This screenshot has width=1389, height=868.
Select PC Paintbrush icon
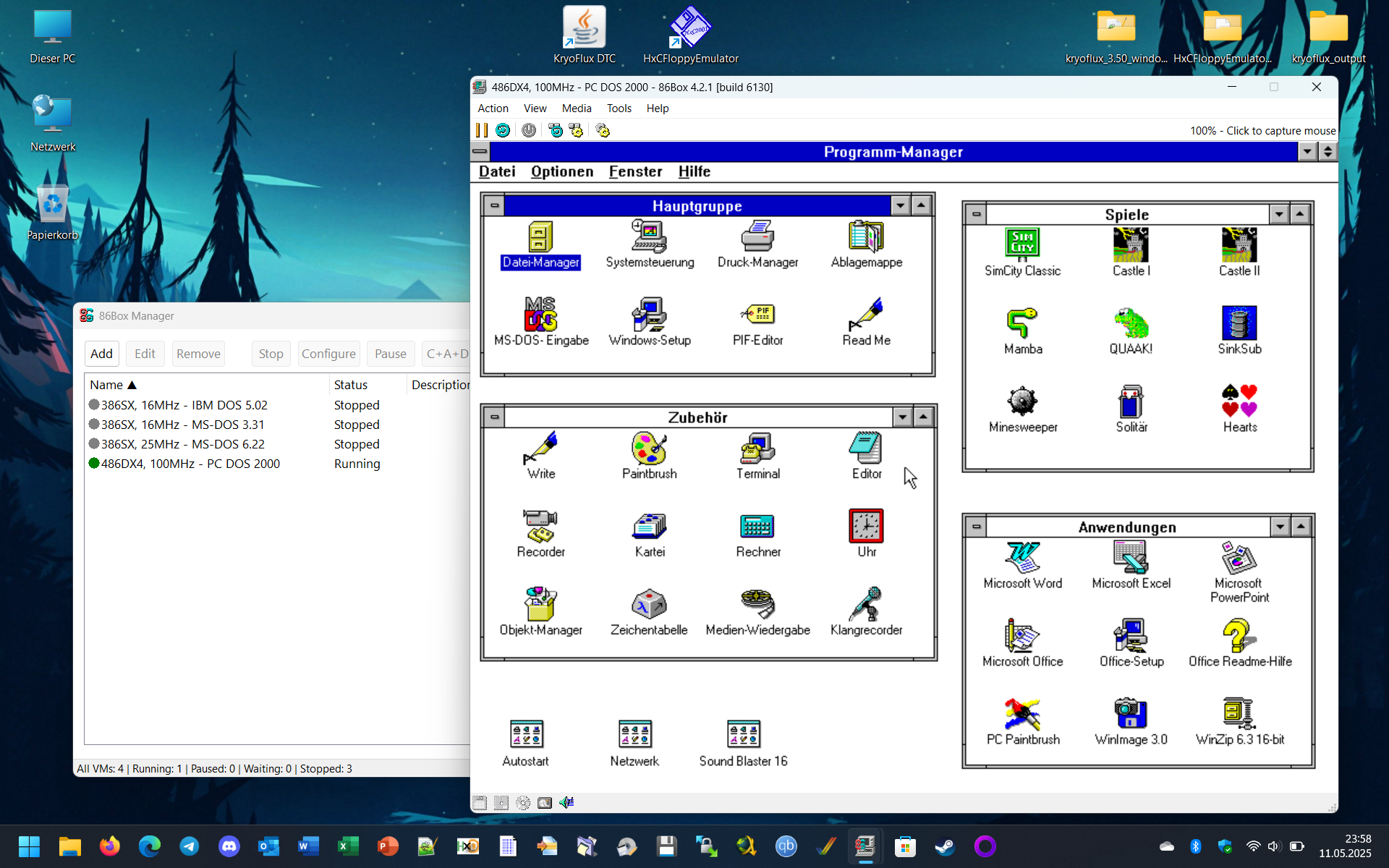(1022, 722)
